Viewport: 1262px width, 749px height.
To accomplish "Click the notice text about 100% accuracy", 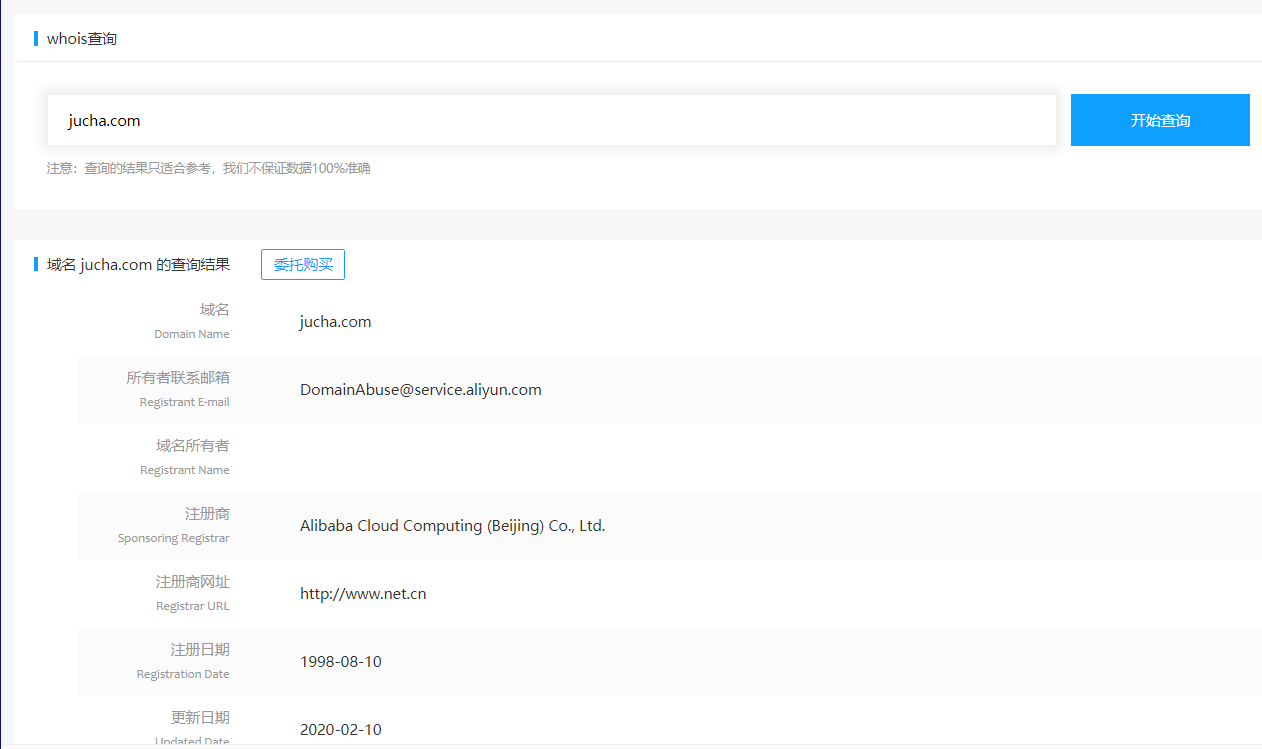I will (209, 168).
